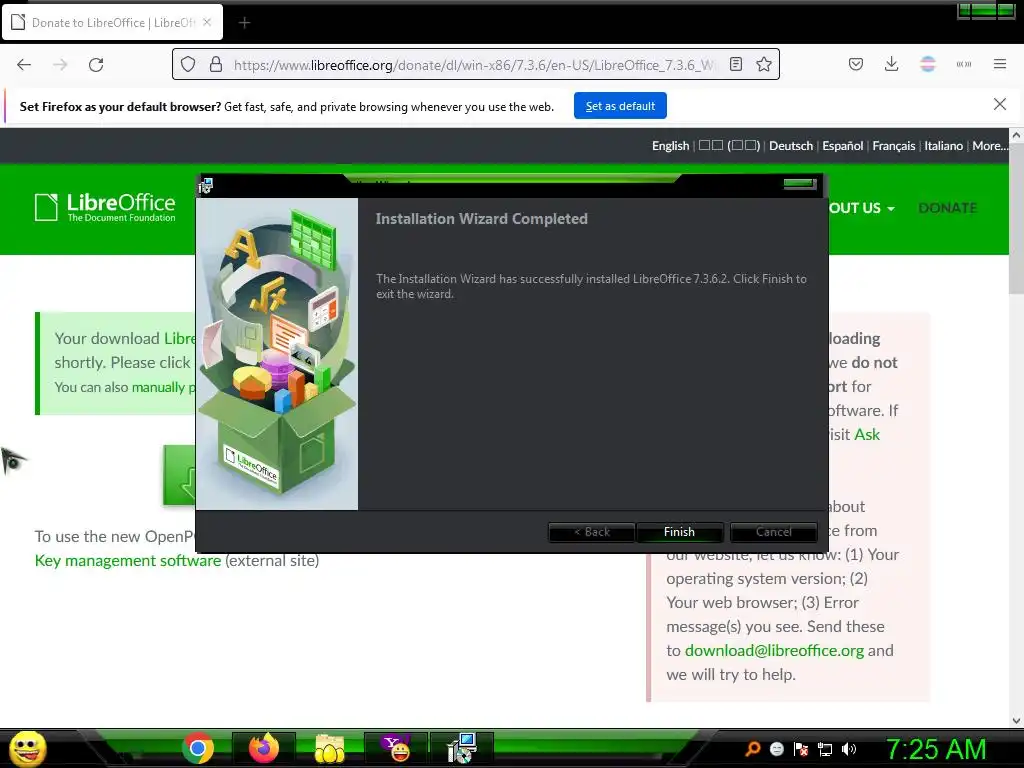This screenshot has width=1024, height=768.
Task: Open the Firefox account icon
Action: click(927, 64)
